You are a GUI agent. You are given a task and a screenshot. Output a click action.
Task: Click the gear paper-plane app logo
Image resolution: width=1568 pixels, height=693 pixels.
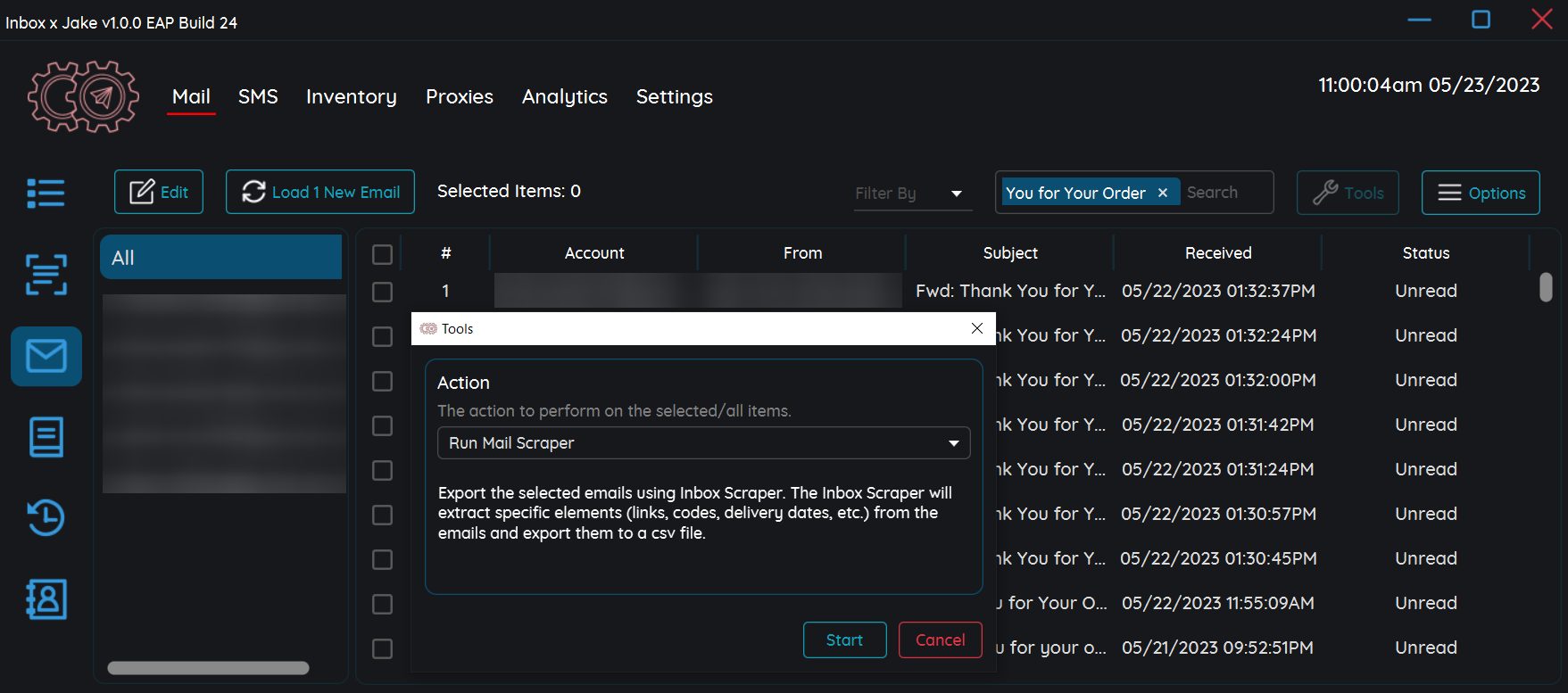click(83, 96)
